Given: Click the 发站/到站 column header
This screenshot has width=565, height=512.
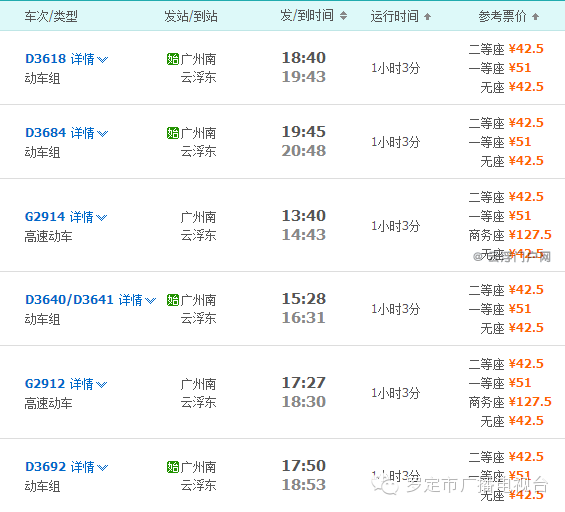Looking at the screenshot, I should click(x=191, y=16).
